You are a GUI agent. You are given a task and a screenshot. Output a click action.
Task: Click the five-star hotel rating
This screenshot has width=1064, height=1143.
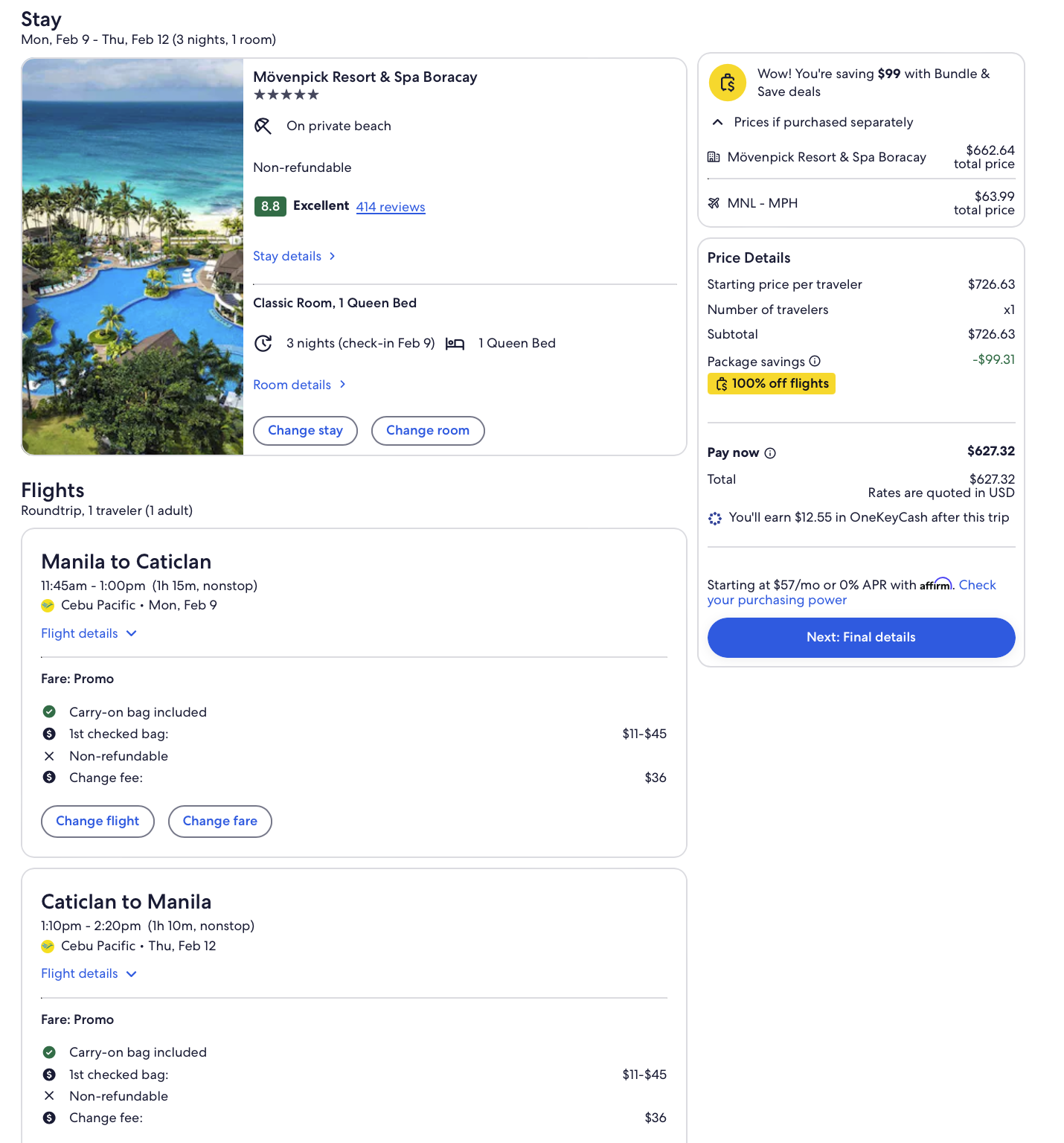coord(286,95)
